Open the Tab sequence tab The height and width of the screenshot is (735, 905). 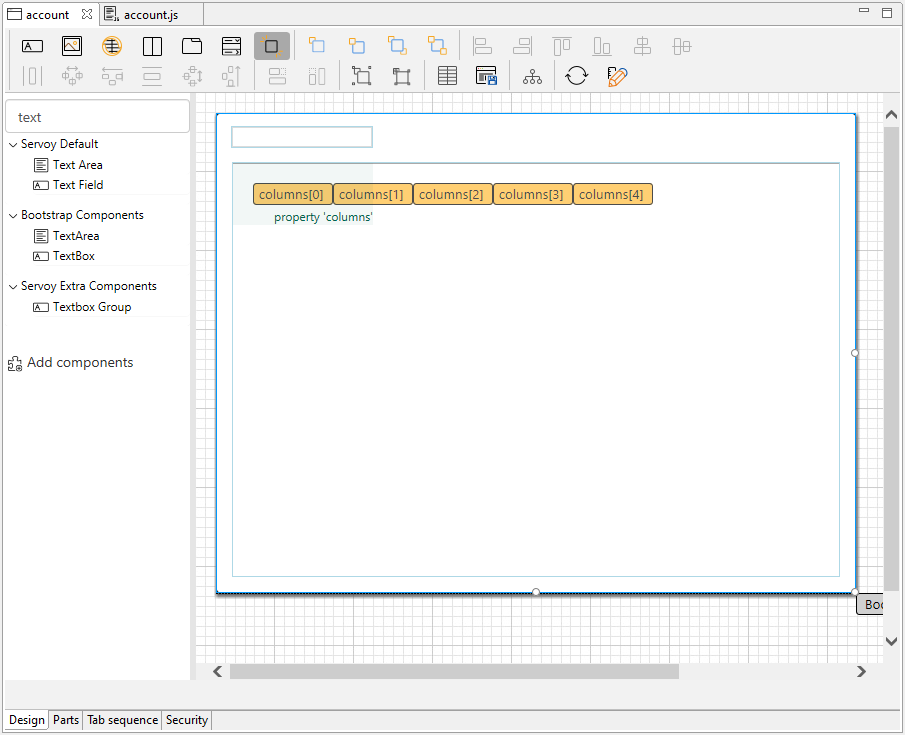pos(122,720)
